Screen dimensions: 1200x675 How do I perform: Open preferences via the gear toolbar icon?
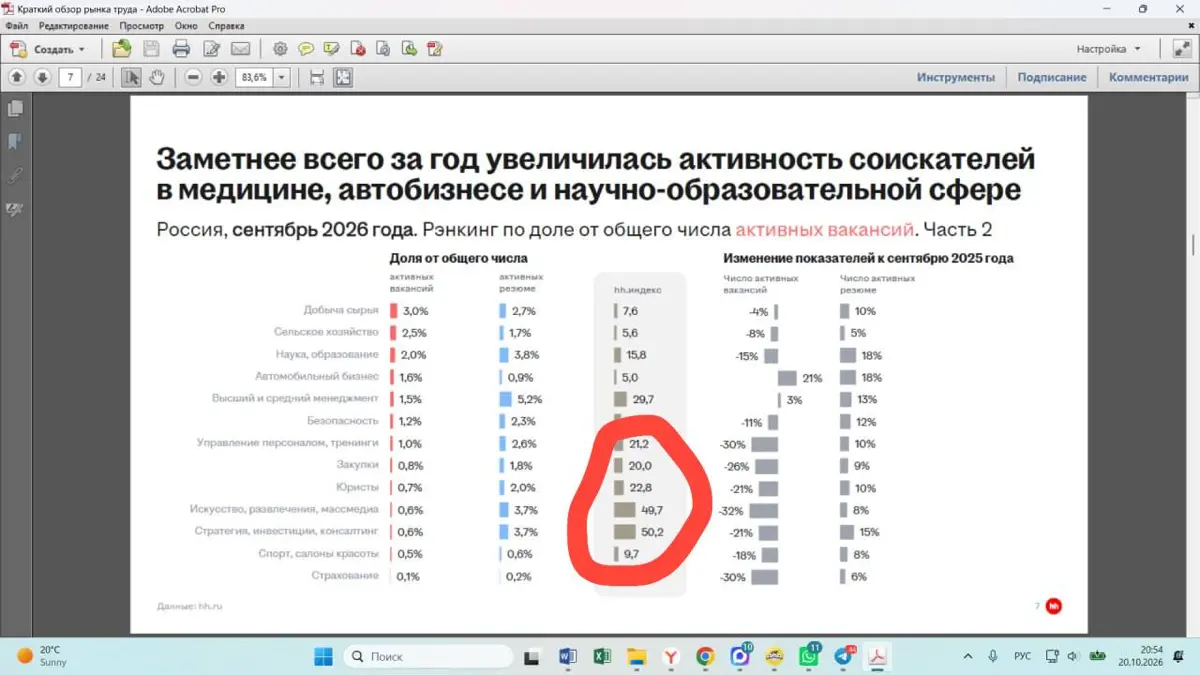coord(280,48)
